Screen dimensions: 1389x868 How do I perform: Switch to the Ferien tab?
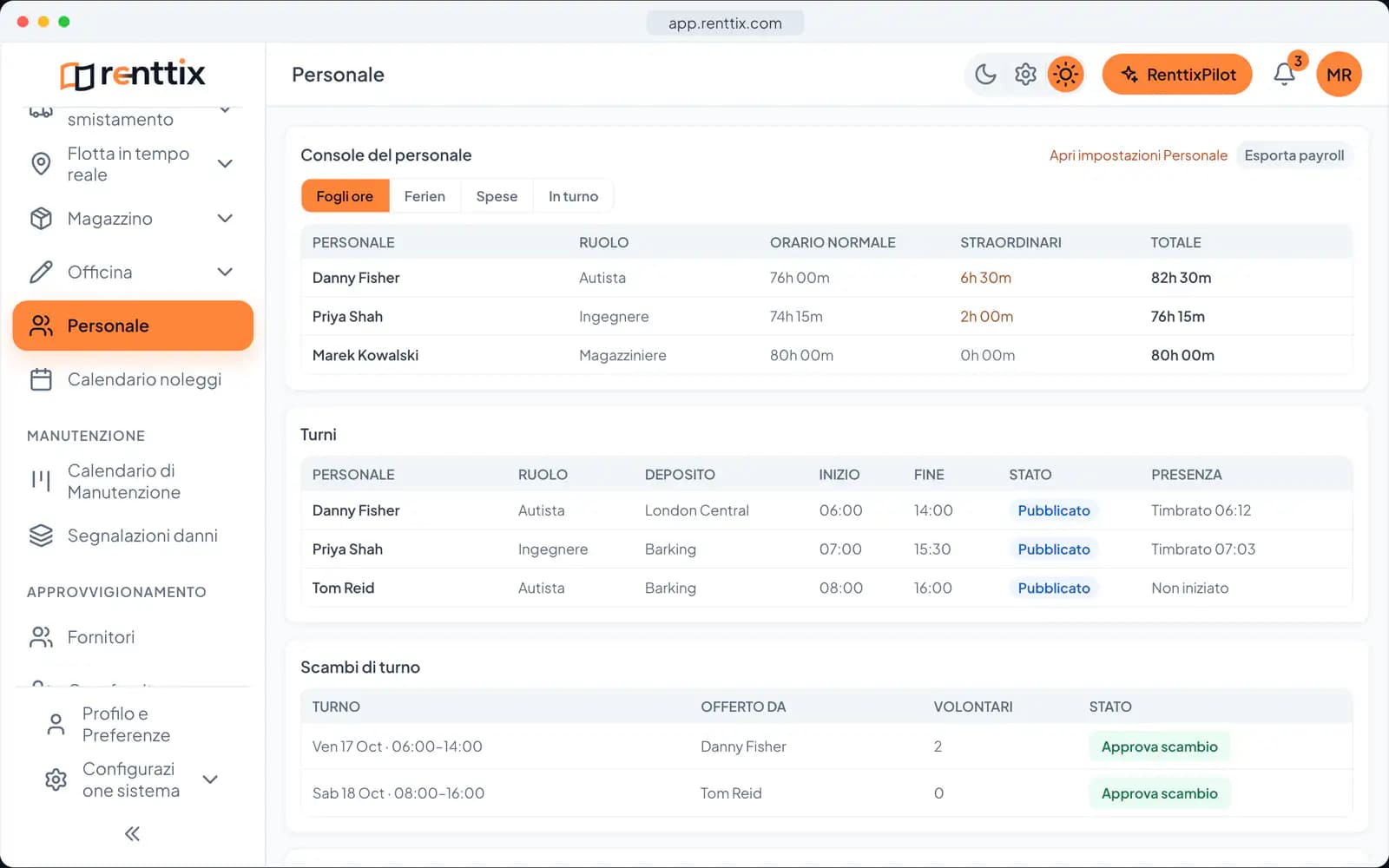click(425, 196)
